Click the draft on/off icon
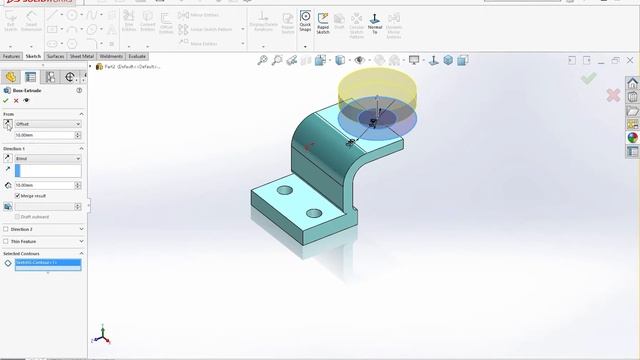 [8, 207]
